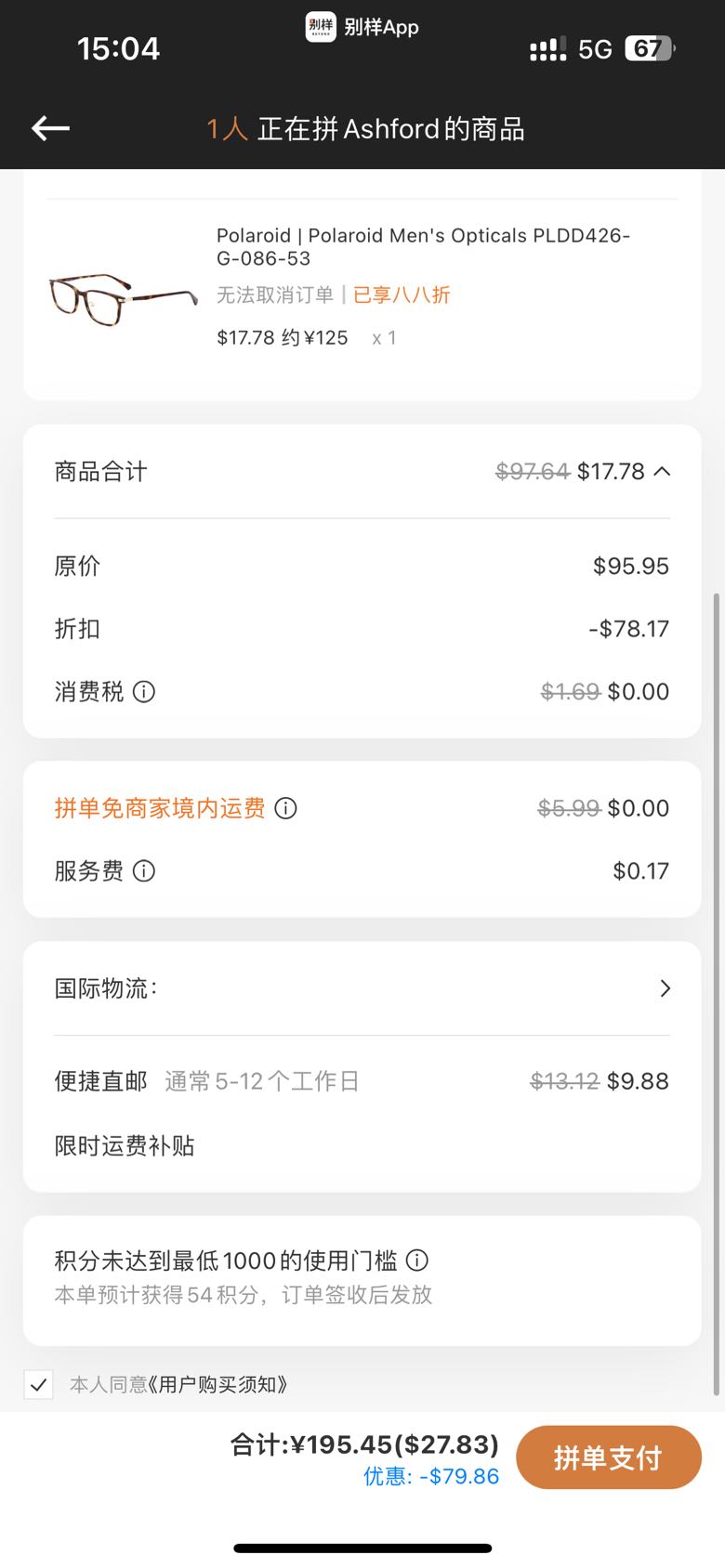Tap the 已享八八折 discount label
Screen dimensions: 725x1568
[x=402, y=295]
